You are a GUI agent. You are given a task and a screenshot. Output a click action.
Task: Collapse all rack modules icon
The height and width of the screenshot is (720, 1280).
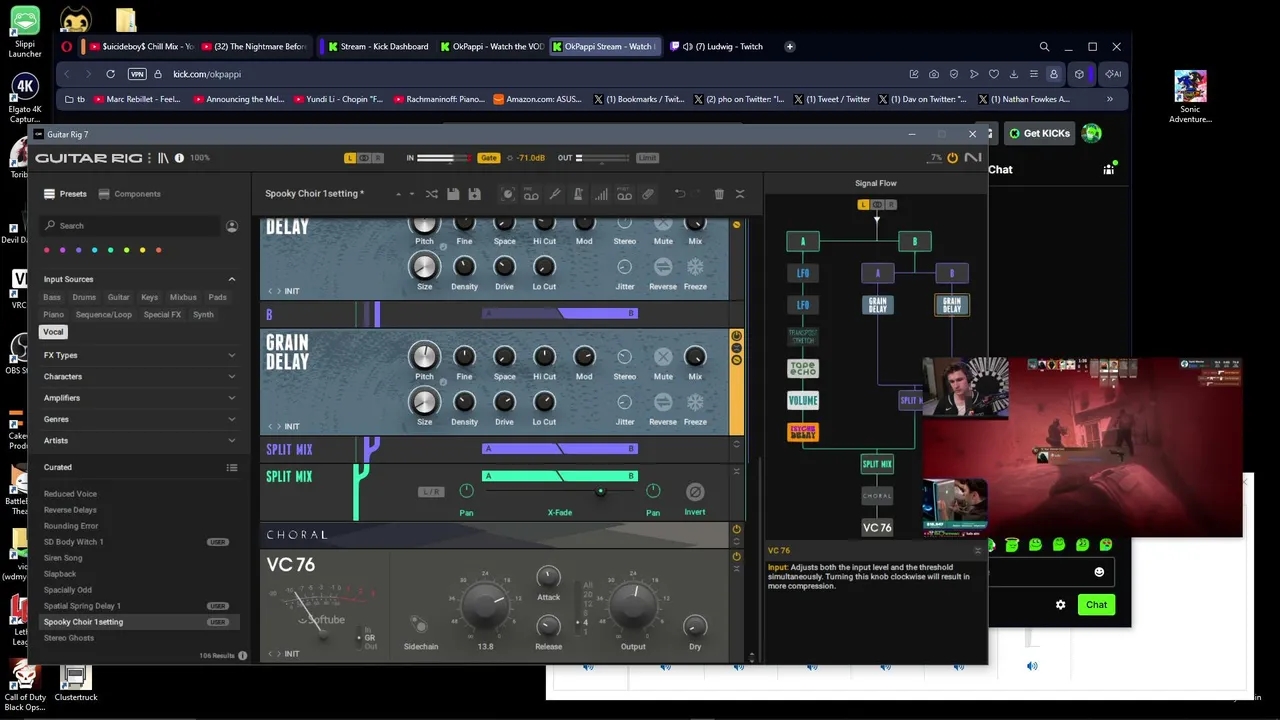tap(740, 194)
